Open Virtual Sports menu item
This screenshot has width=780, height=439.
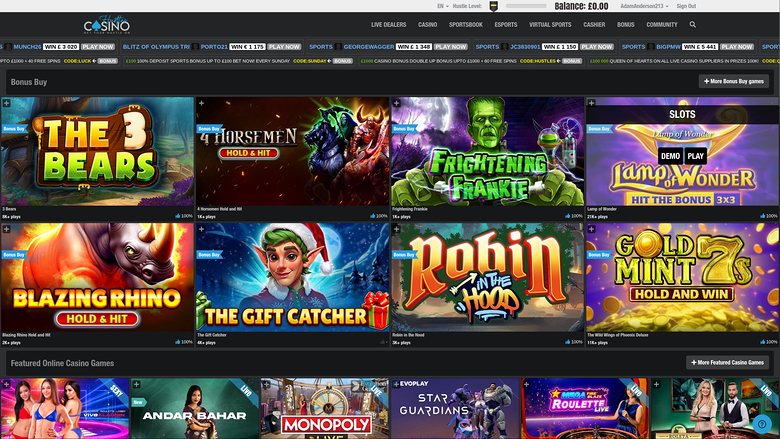[550, 24]
